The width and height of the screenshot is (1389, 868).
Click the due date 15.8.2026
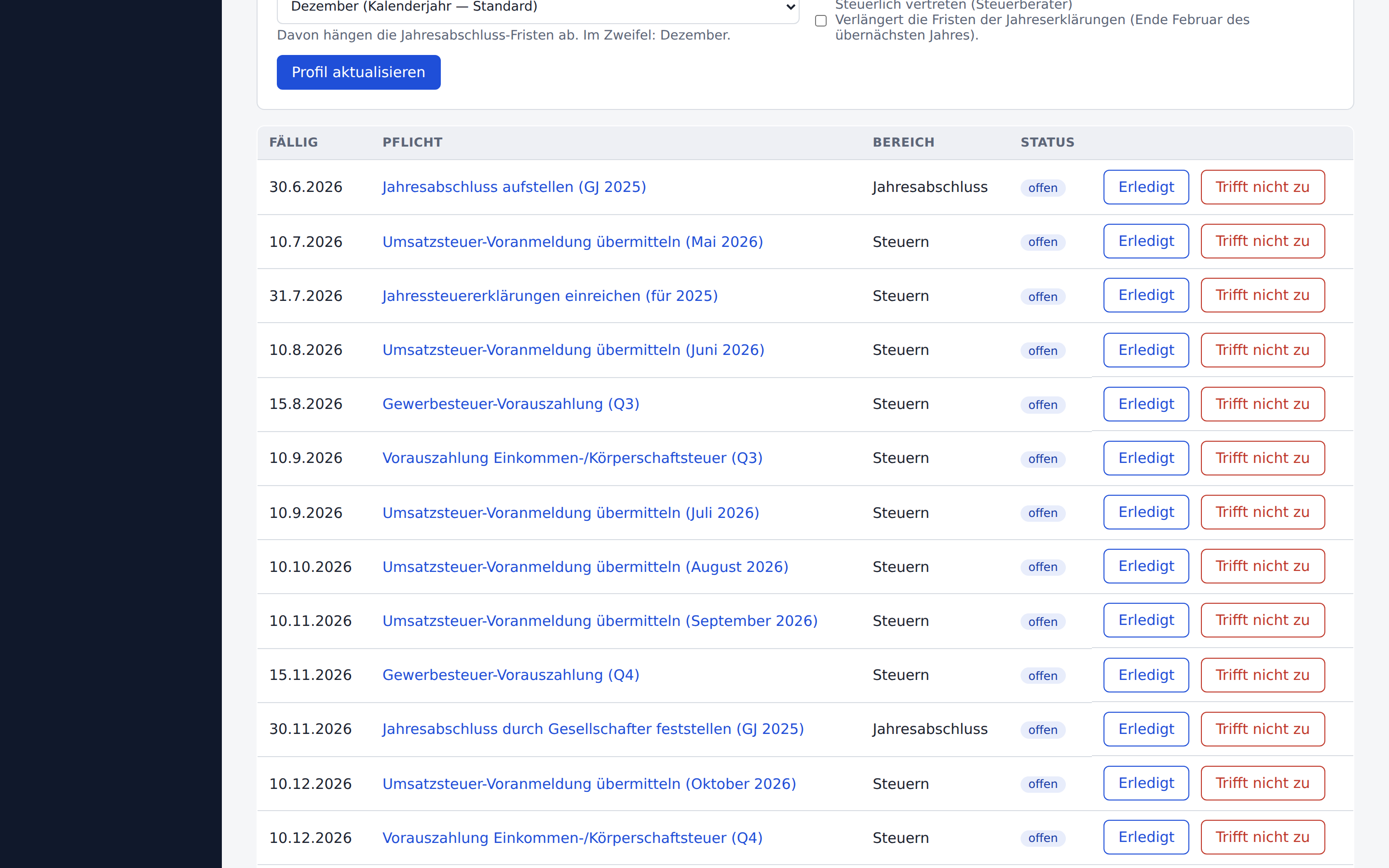point(305,404)
